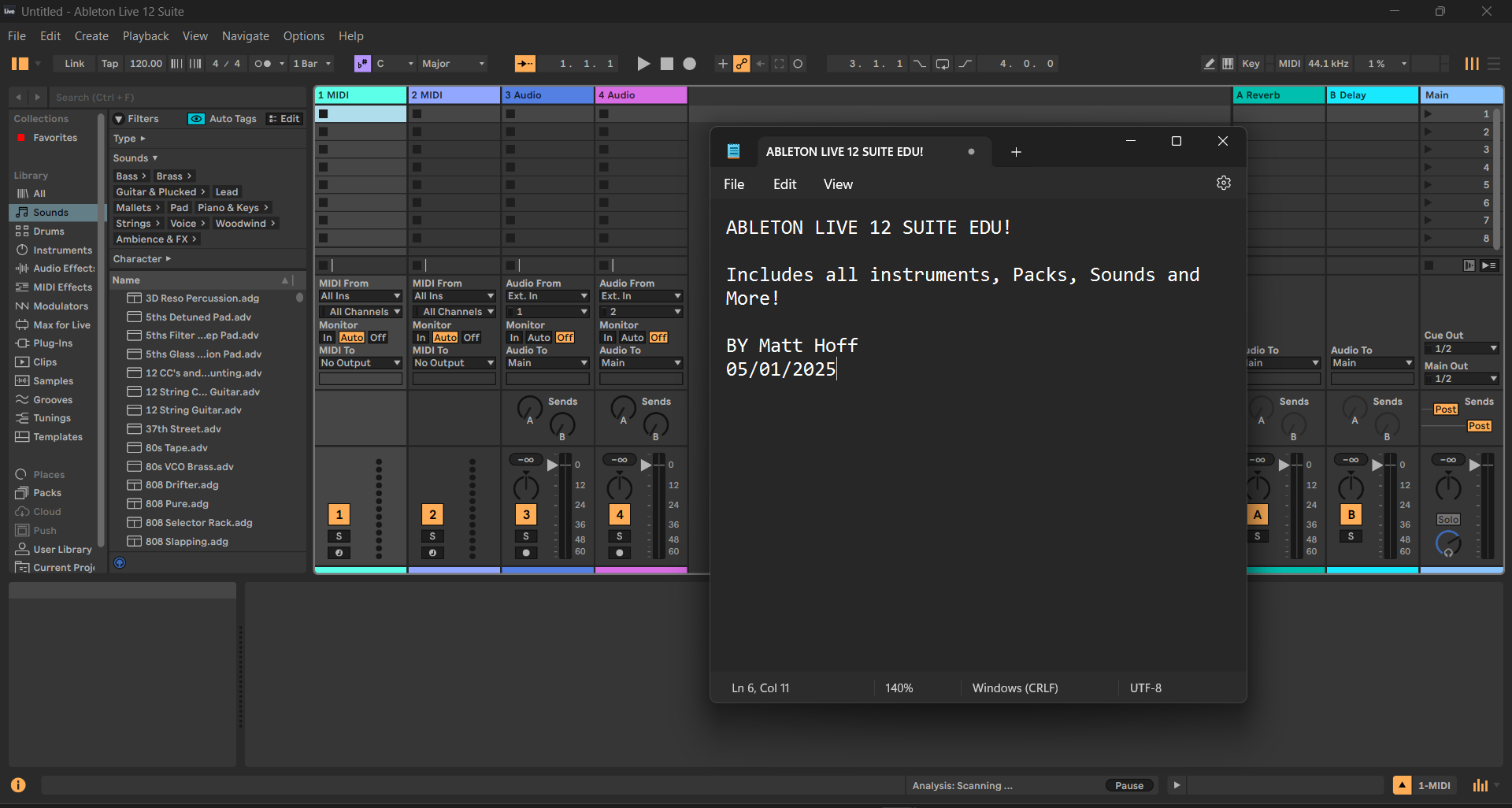Toggle Draw Mode pencil icon

pyautogui.click(x=1210, y=64)
